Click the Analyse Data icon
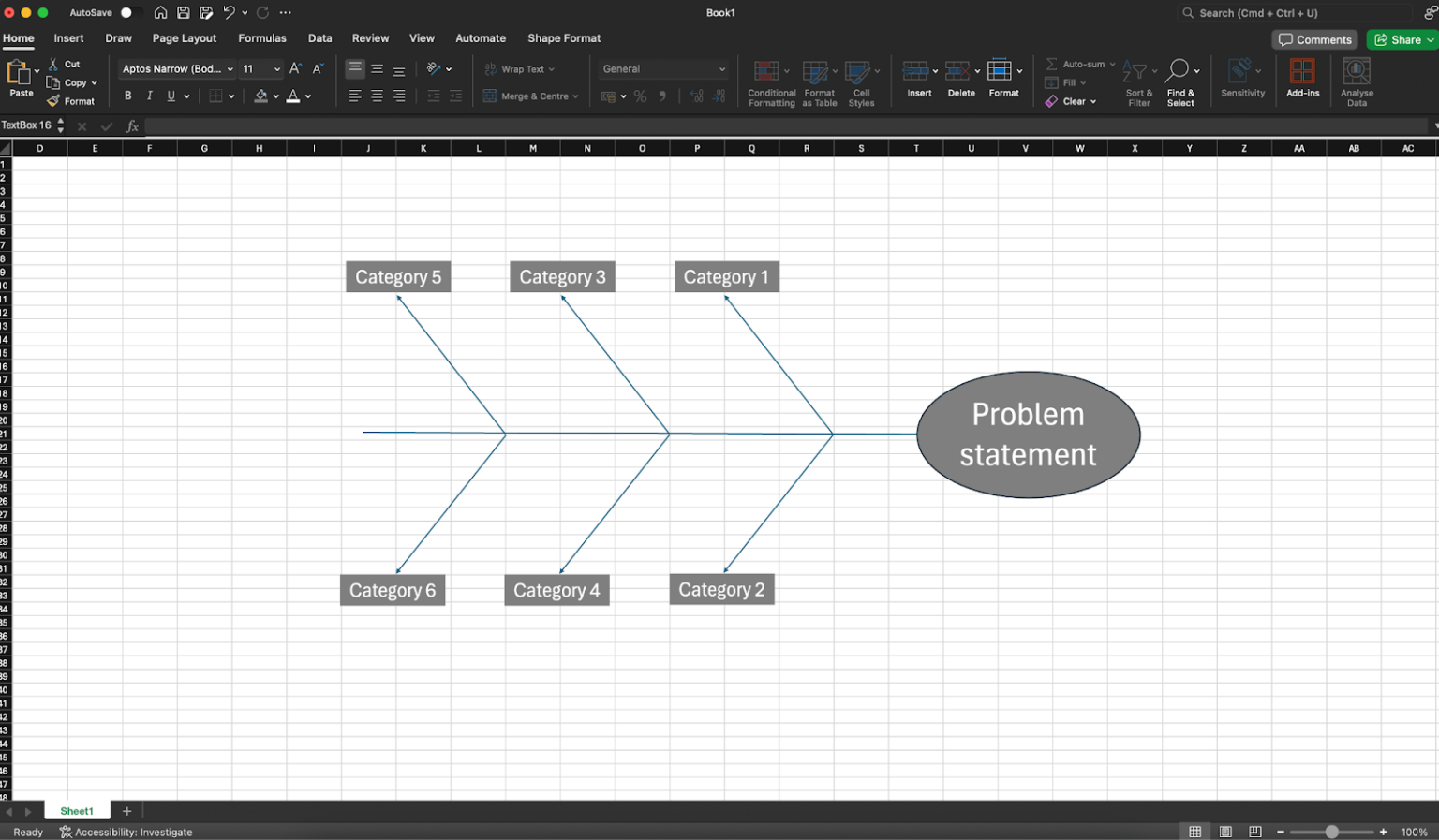The image size is (1439, 840). tap(1356, 81)
